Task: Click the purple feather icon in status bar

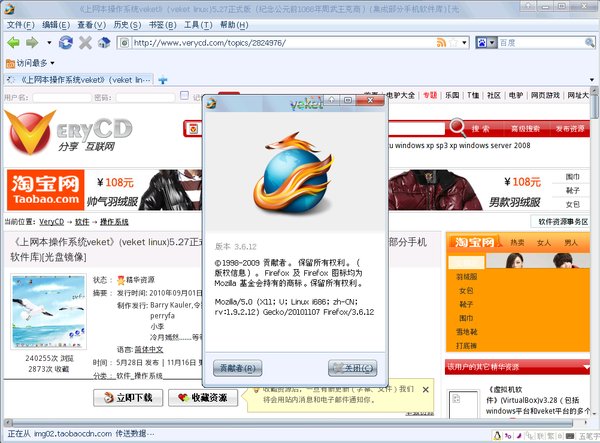Action: pos(519,435)
